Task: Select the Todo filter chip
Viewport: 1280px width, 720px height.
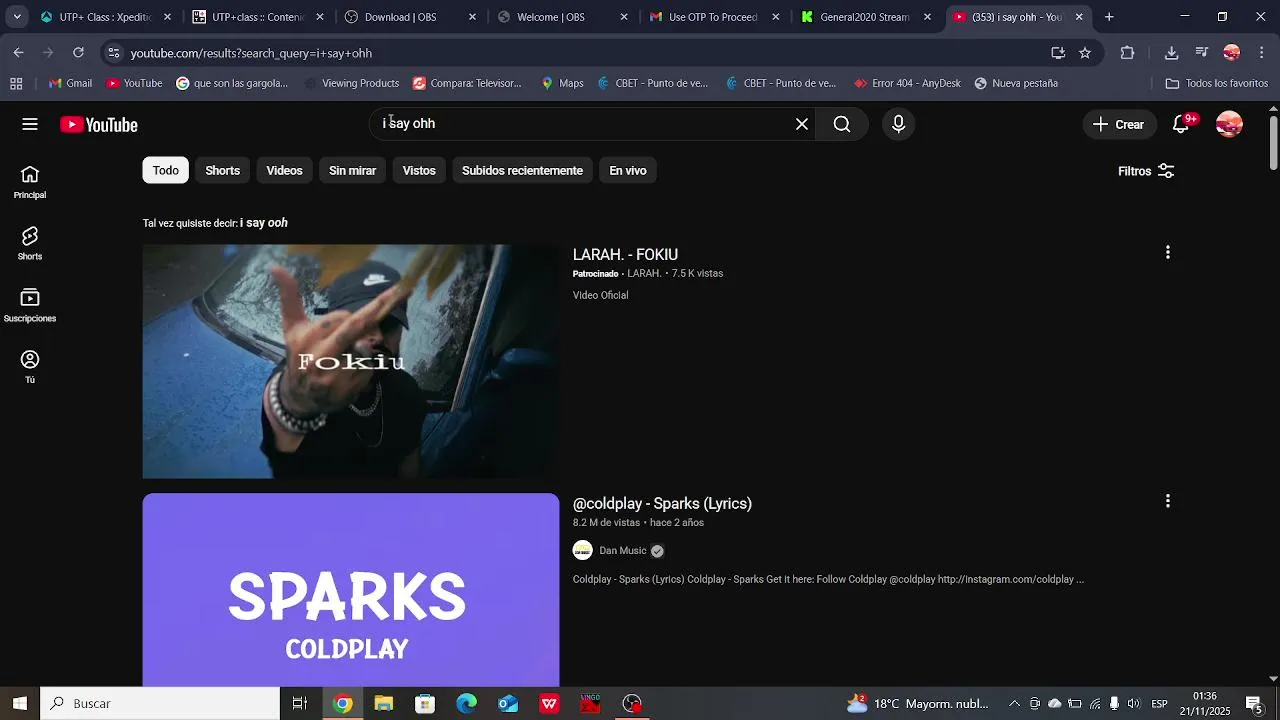Action: tap(166, 171)
